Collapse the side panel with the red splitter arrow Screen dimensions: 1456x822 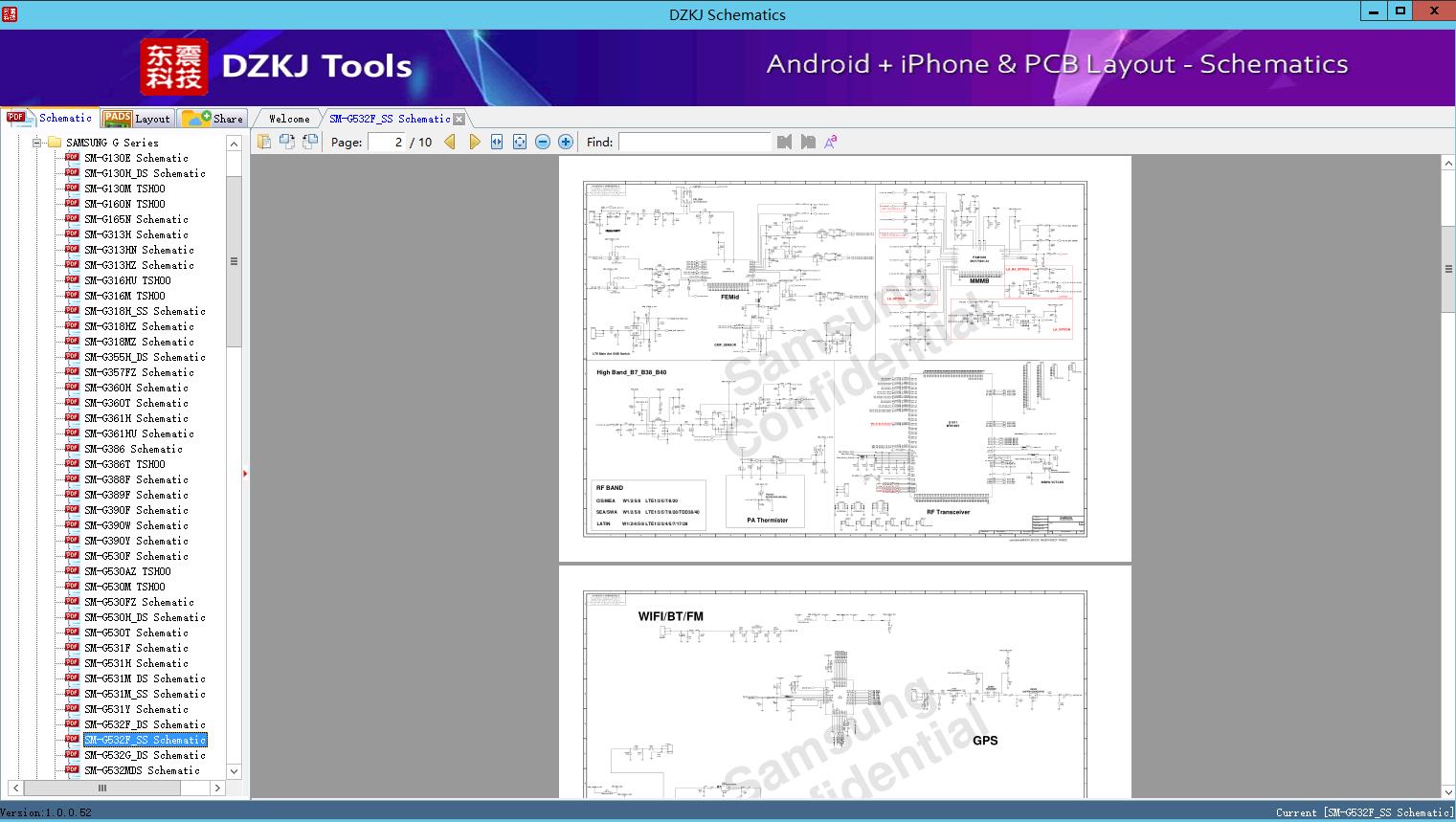(245, 473)
